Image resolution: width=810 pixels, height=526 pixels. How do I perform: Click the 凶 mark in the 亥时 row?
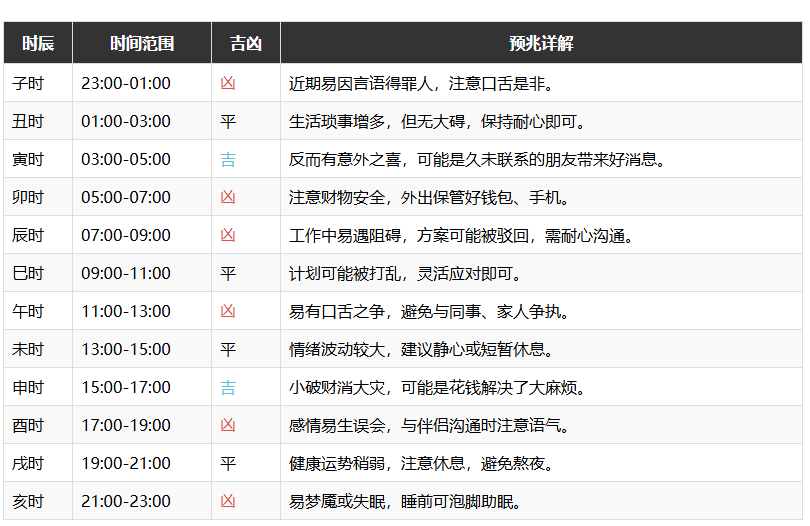228,501
